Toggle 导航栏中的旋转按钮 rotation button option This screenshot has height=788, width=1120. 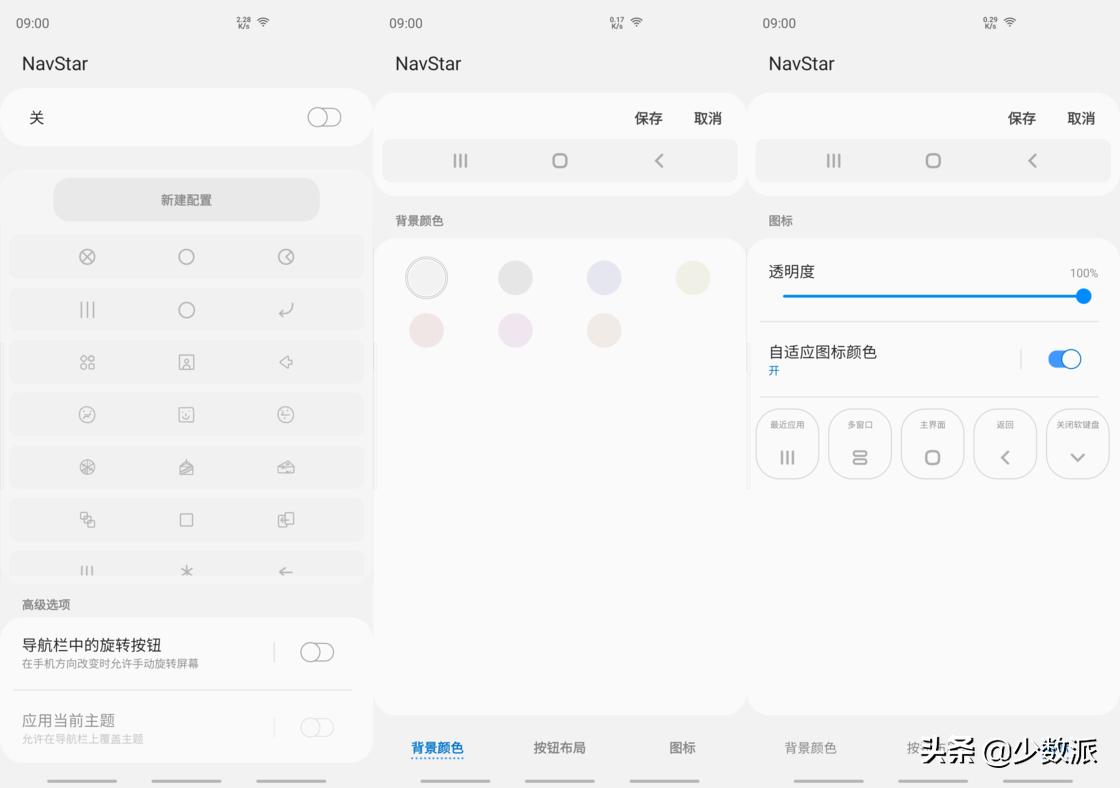(x=317, y=651)
